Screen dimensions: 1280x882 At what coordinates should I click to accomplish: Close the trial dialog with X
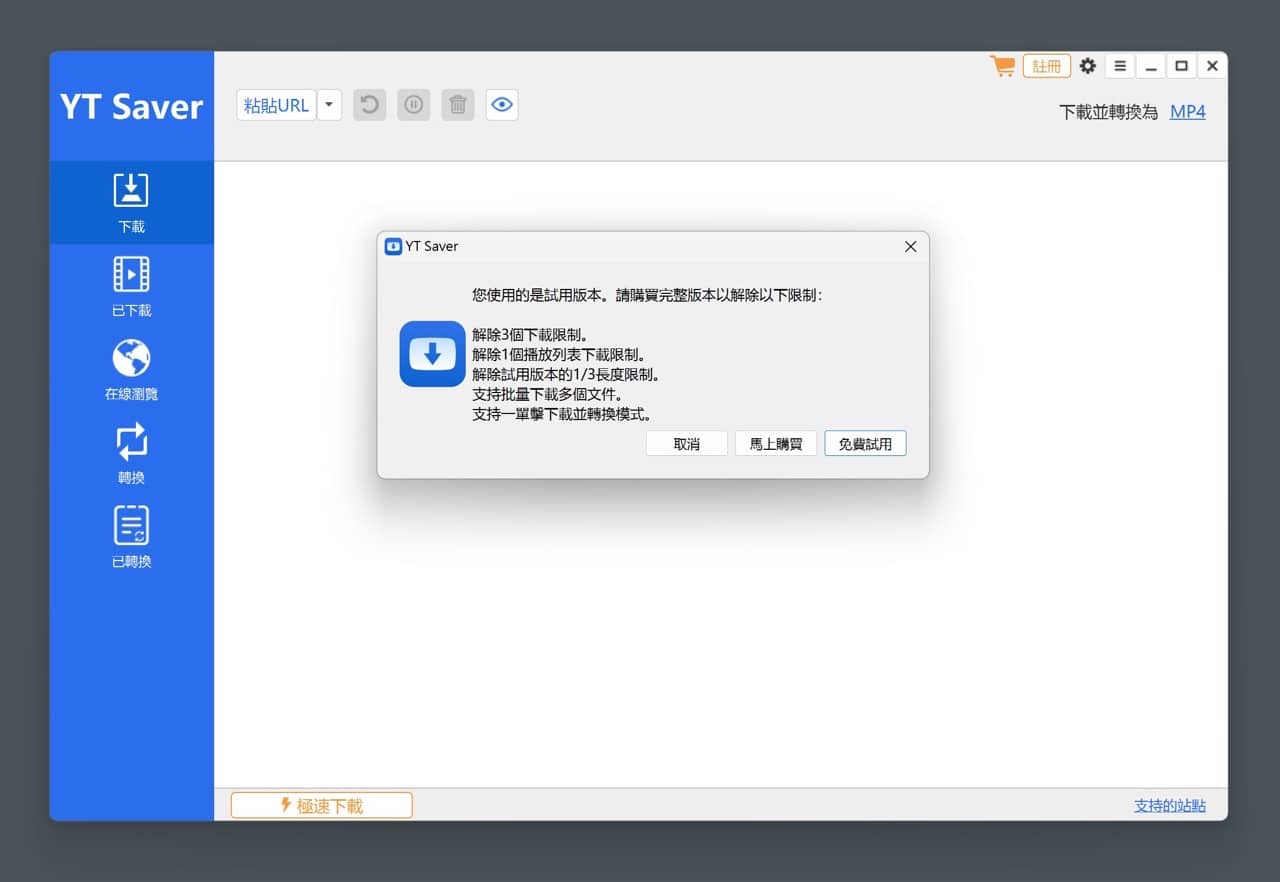[x=910, y=246]
